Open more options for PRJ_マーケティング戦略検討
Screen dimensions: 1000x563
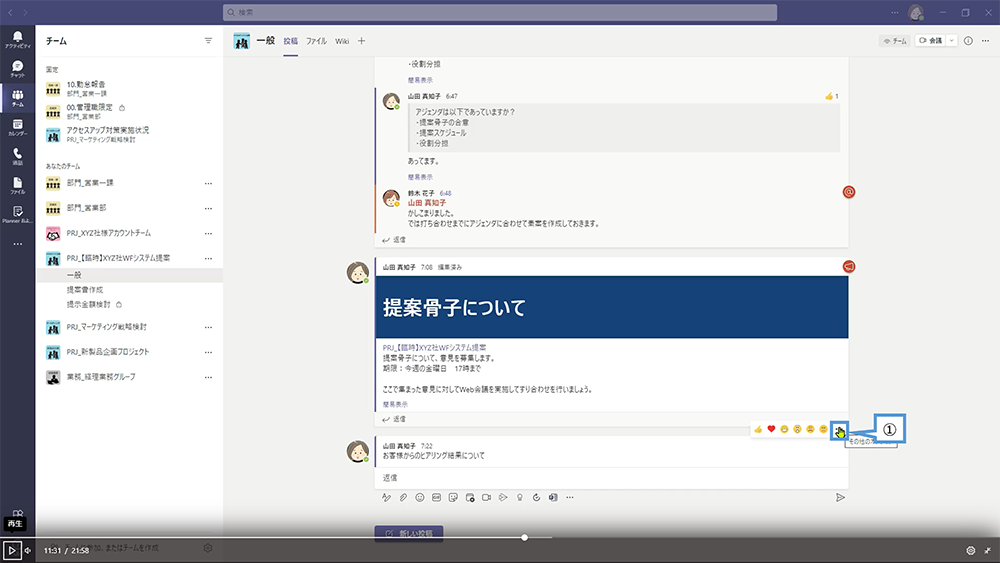208,327
